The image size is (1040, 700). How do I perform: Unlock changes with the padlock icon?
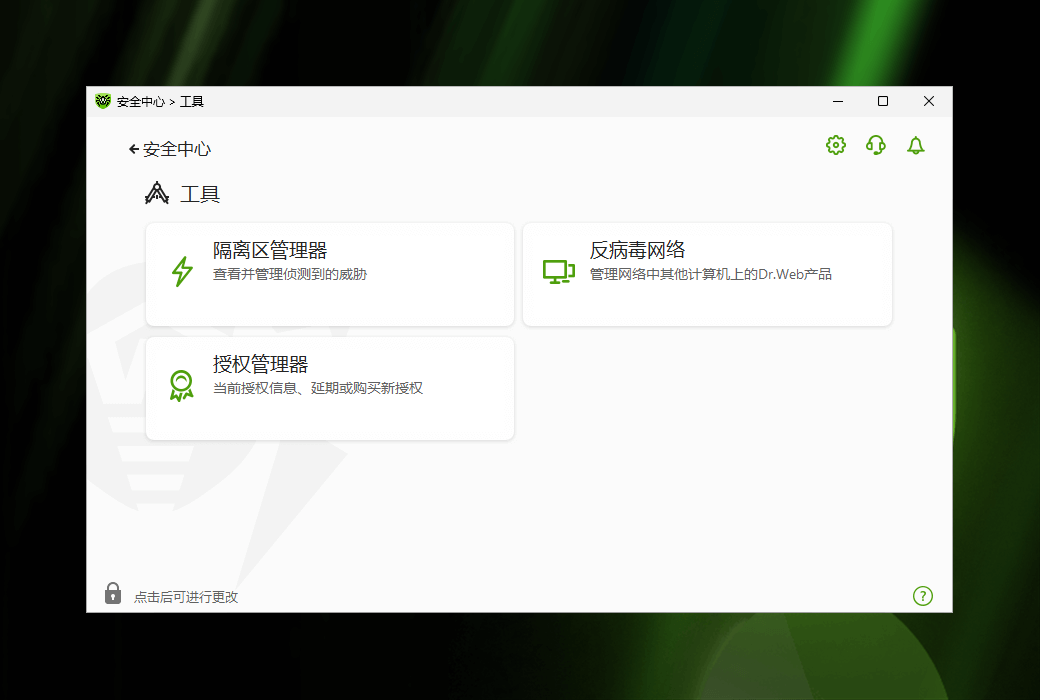coord(113,593)
